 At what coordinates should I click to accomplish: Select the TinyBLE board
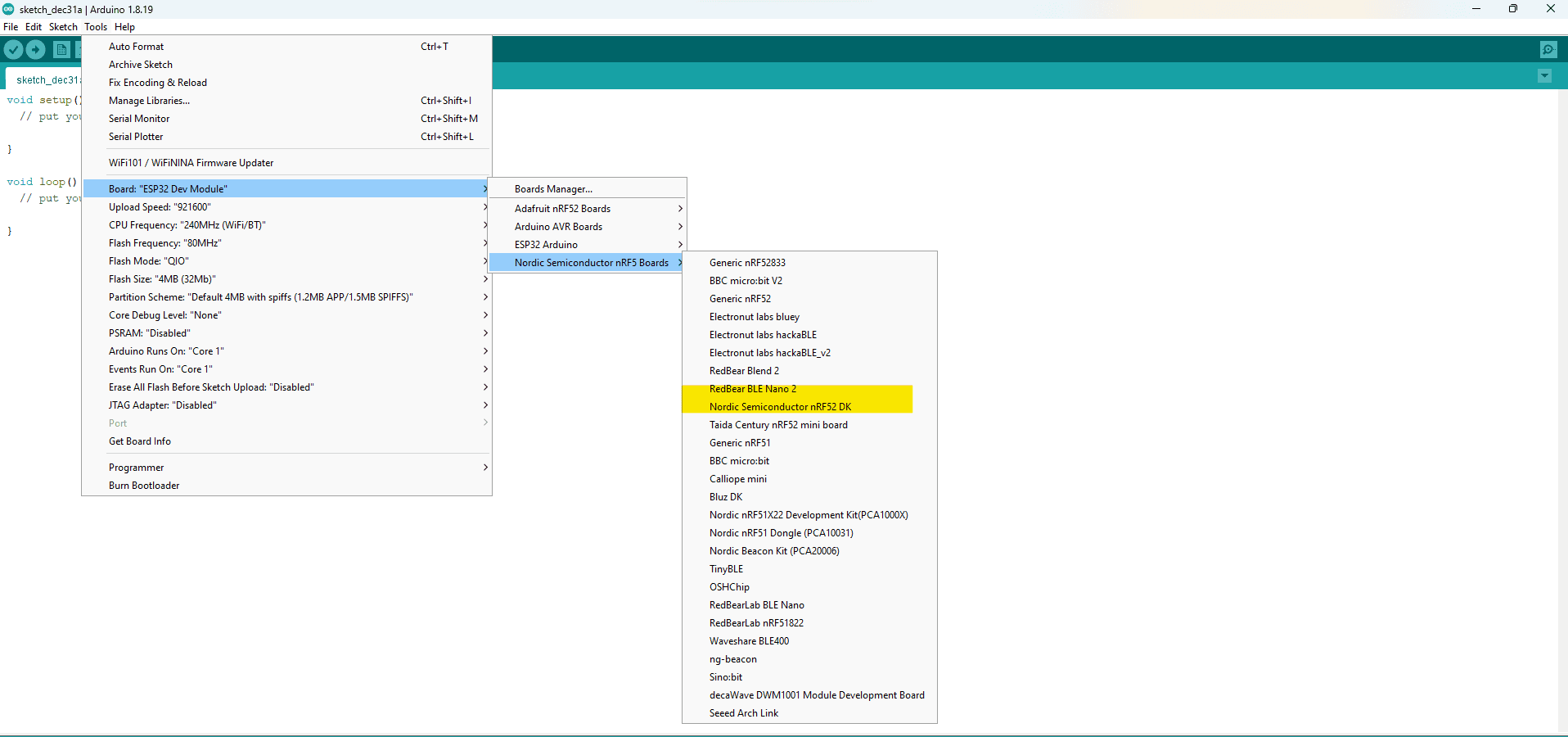pyautogui.click(x=809, y=569)
